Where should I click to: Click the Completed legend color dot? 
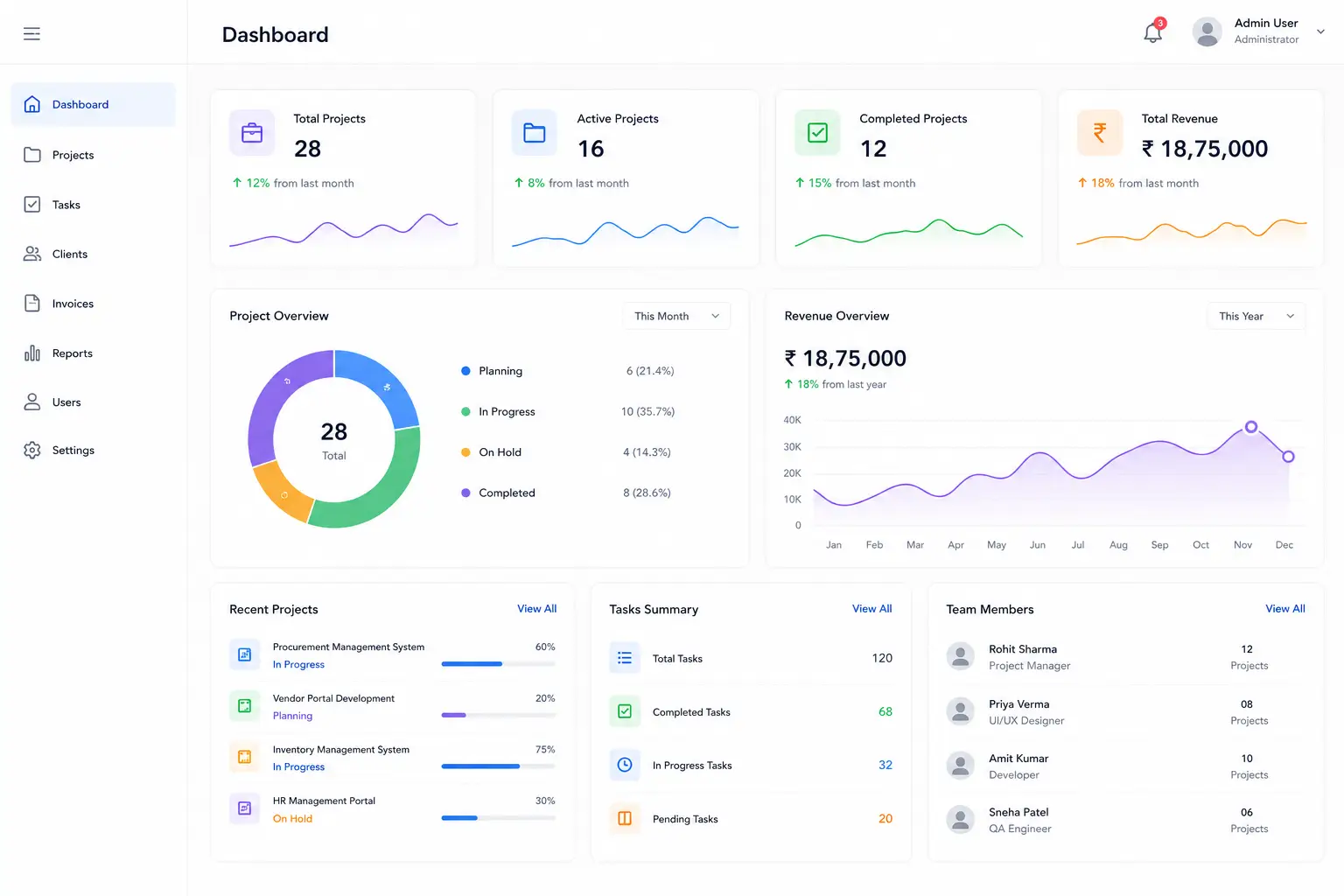point(465,493)
